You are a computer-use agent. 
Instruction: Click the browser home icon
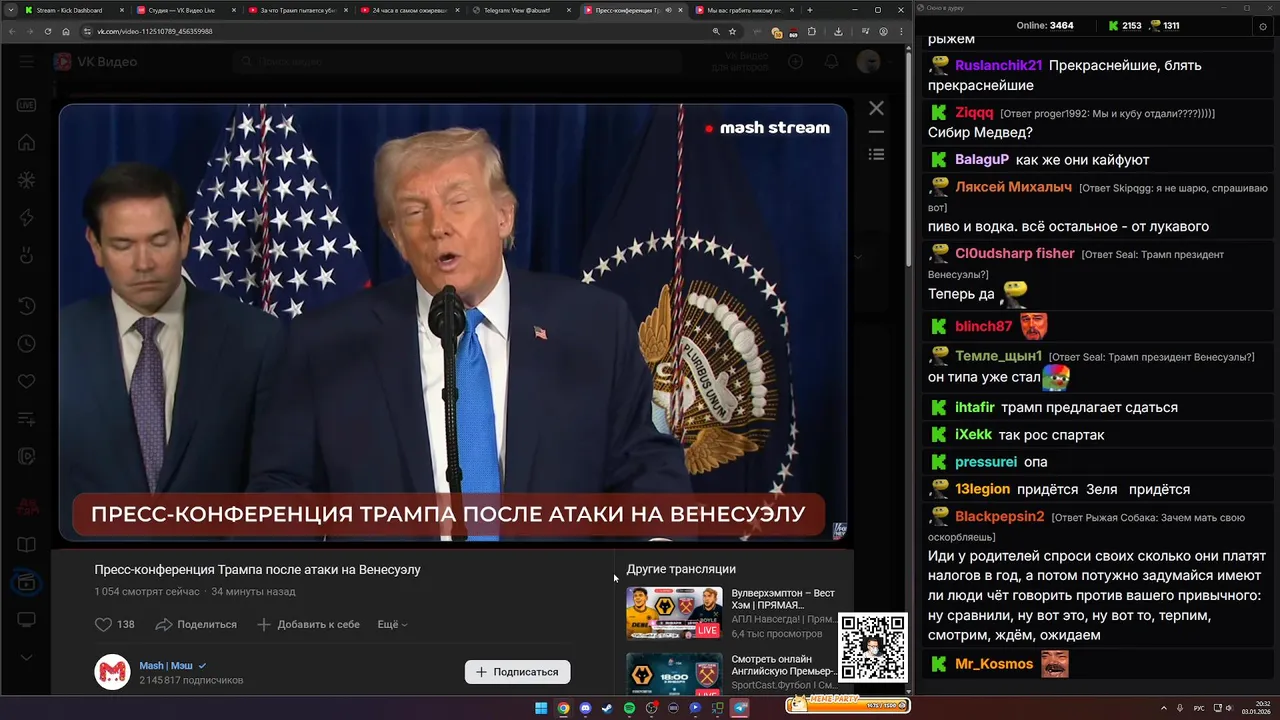pos(66,31)
